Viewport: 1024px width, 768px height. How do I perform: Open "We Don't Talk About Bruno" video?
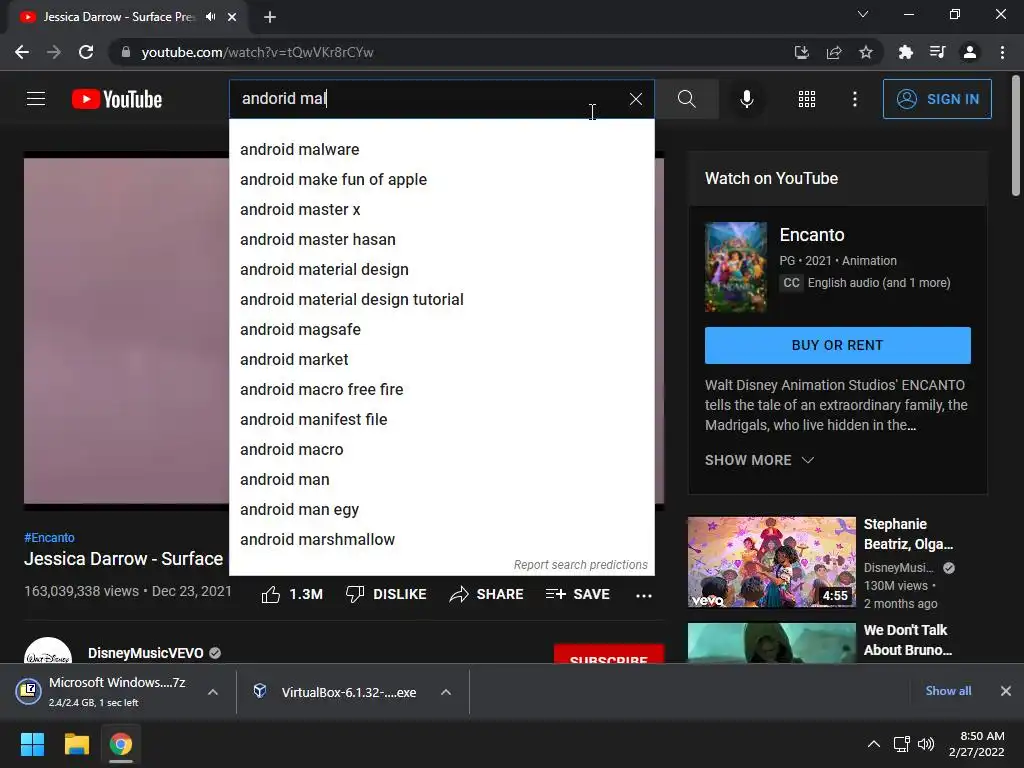[x=772, y=643]
